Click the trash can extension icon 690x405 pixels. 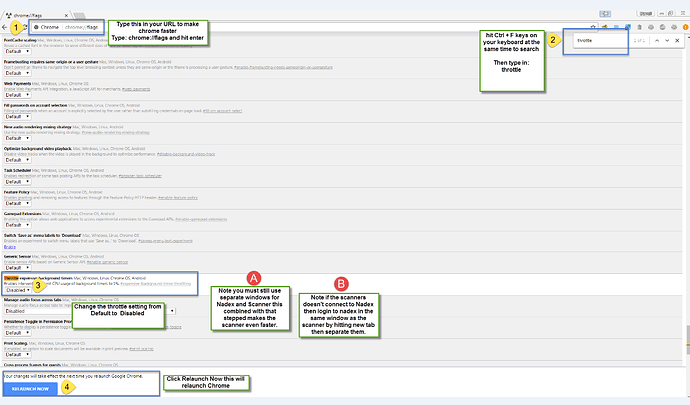639,27
